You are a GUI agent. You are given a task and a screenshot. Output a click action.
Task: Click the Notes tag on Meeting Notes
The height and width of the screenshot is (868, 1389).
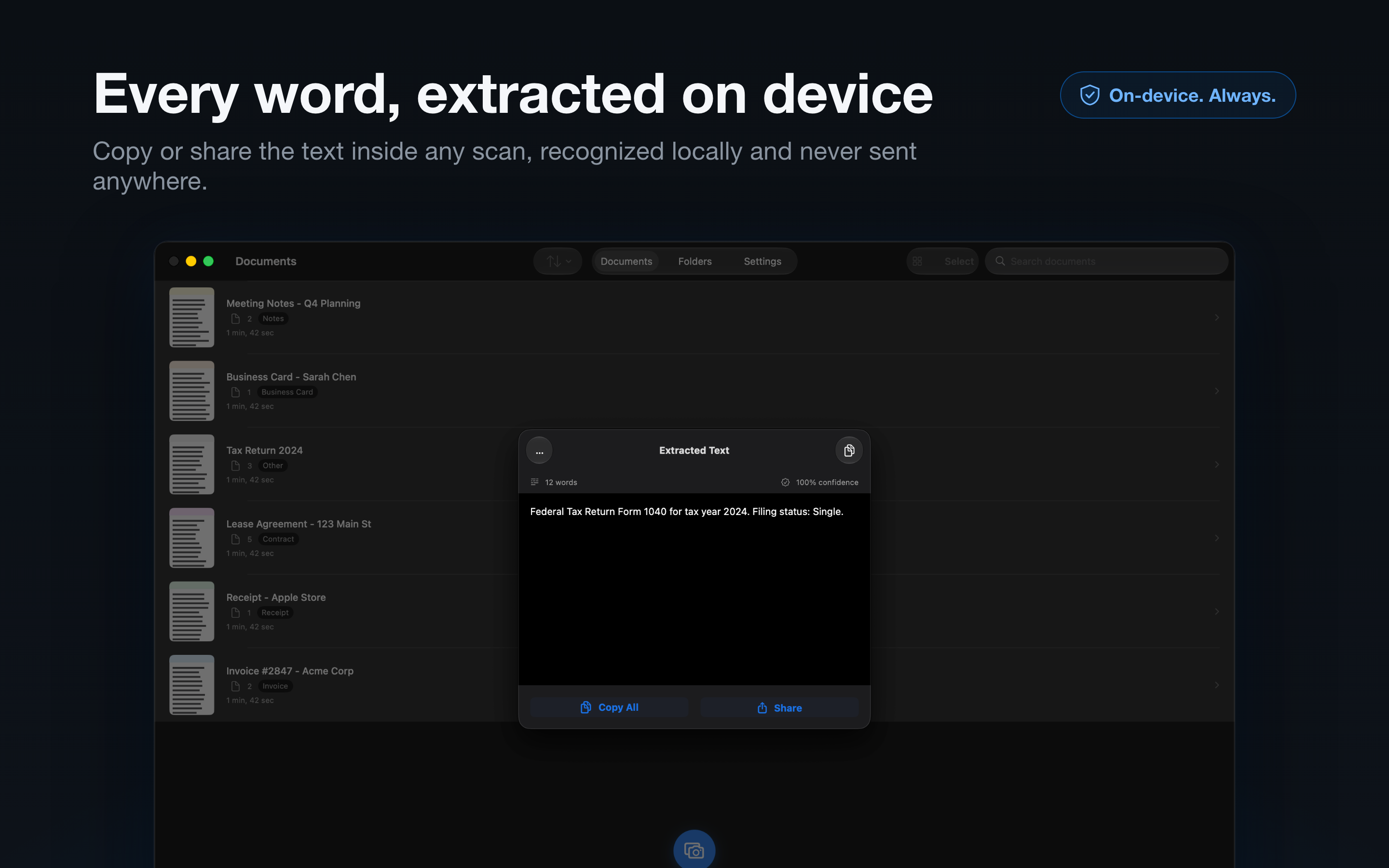pos(273,319)
